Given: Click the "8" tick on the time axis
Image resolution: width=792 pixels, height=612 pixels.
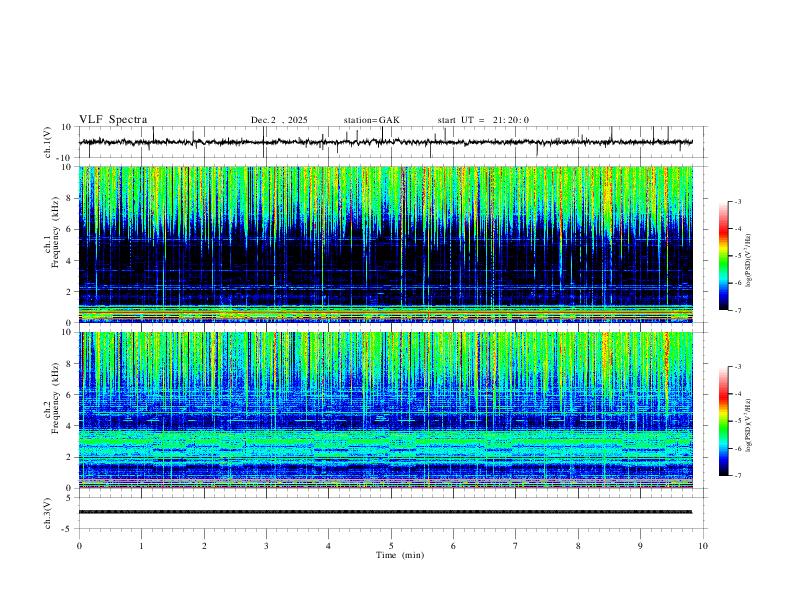Looking at the screenshot, I should (578, 546).
